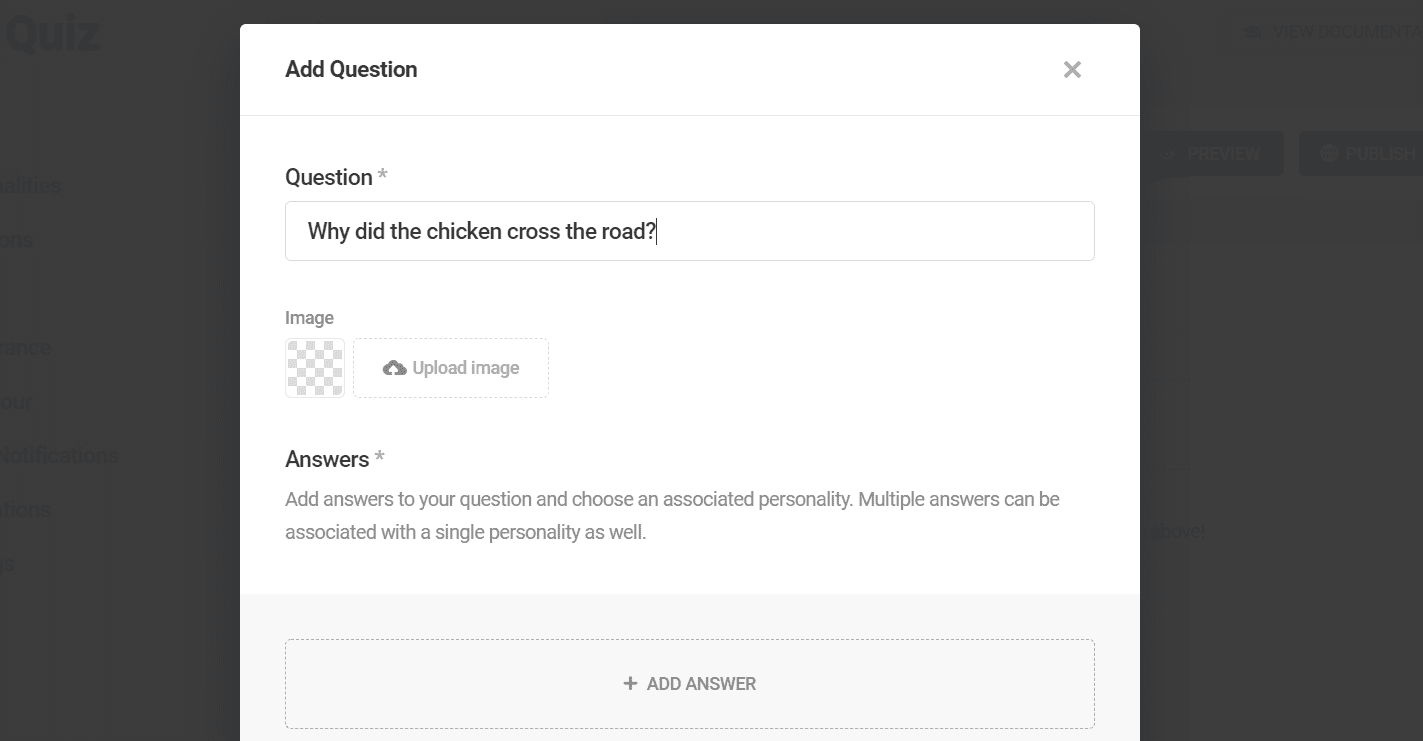
Task: Click the ADD ANSWER dashed box
Action: (x=690, y=684)
